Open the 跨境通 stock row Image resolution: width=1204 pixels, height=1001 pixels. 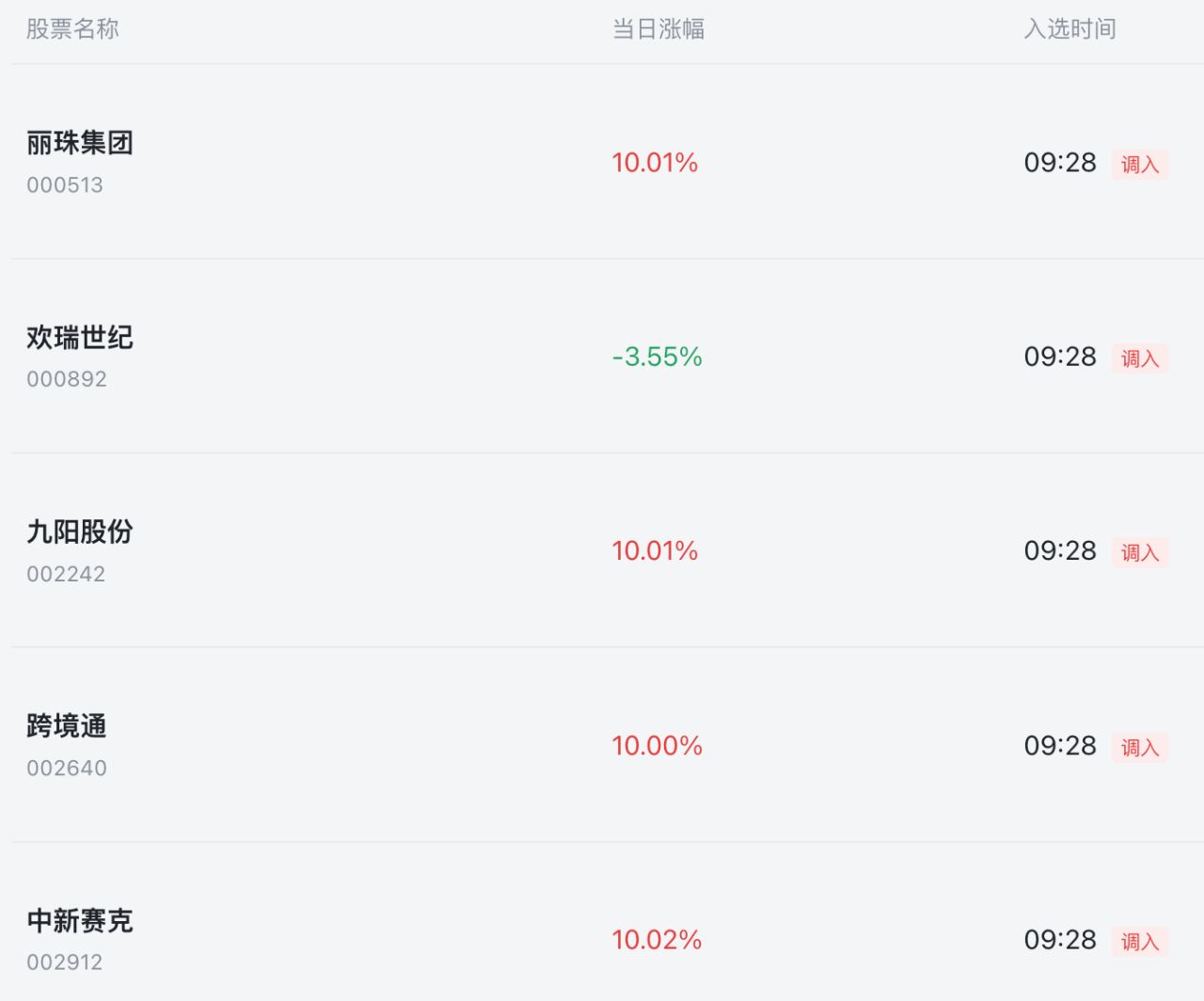click(x=602, y=745)
